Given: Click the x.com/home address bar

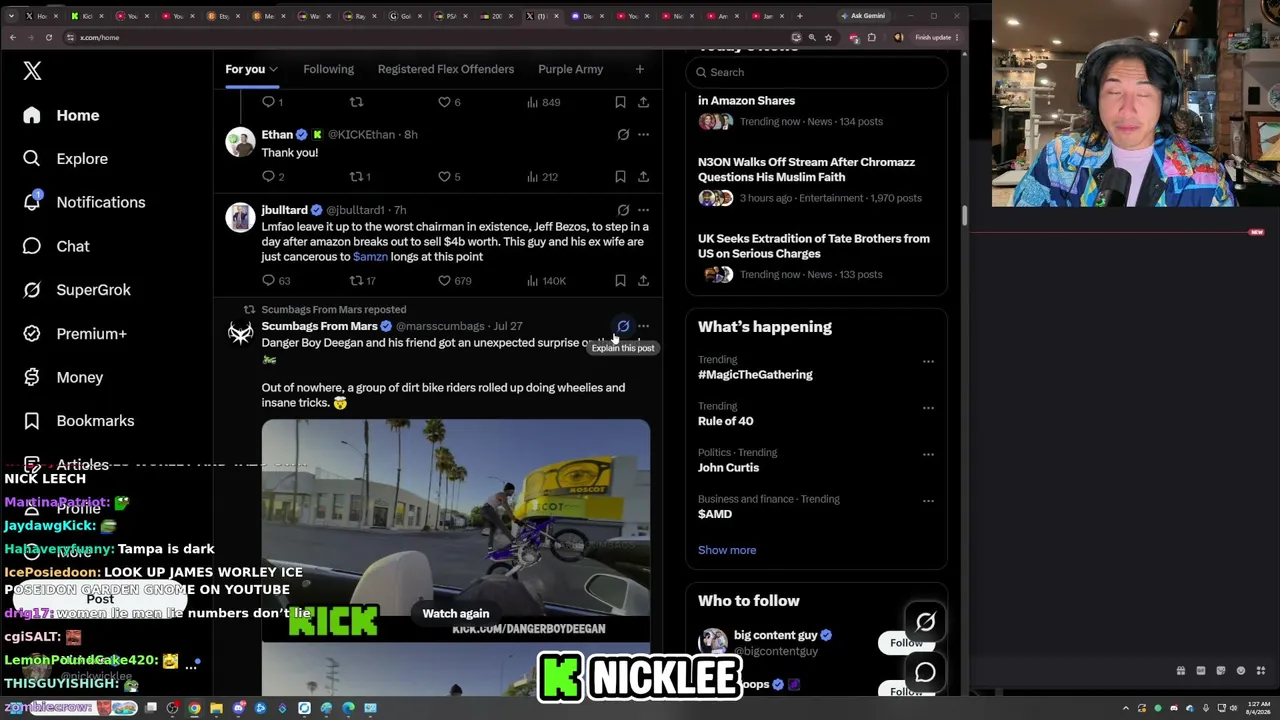Looking at the screenshot, I should tap(425, 37).
